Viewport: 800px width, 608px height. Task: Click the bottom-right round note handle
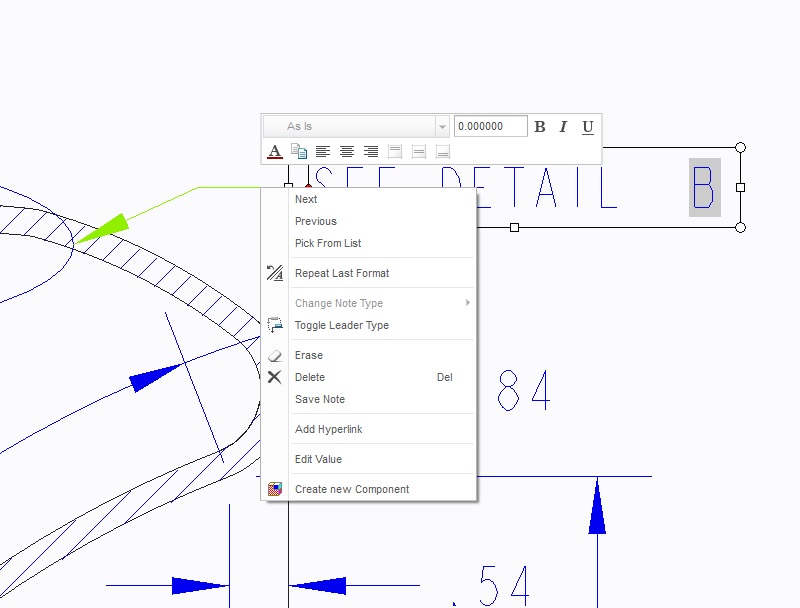(x=741, y=227)
